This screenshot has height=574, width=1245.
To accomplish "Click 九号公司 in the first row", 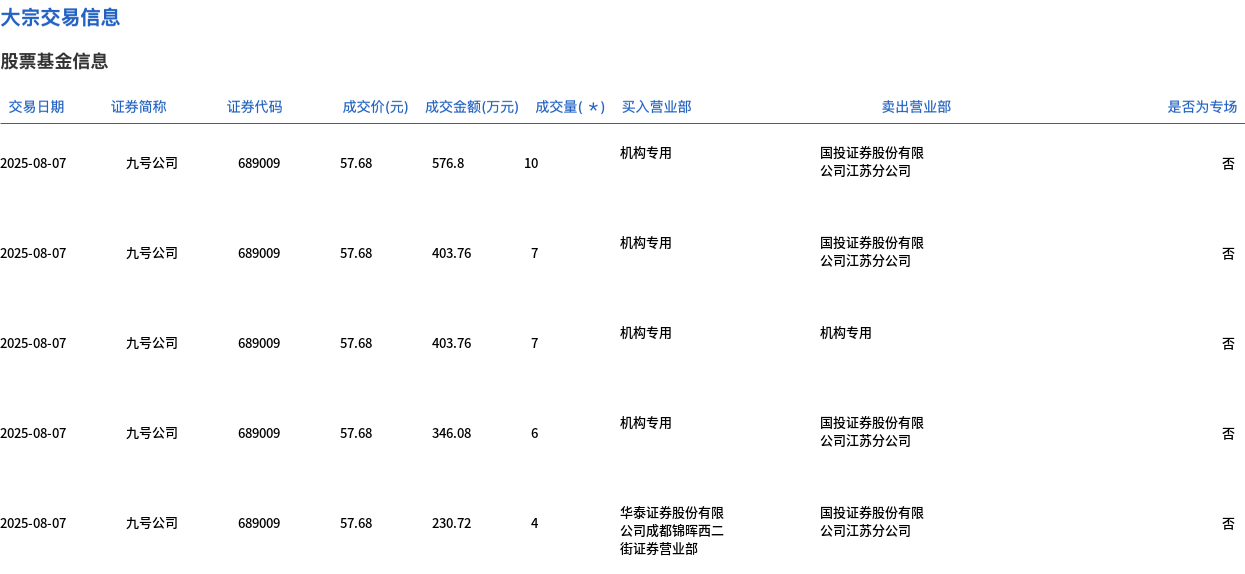I will 152,163.
